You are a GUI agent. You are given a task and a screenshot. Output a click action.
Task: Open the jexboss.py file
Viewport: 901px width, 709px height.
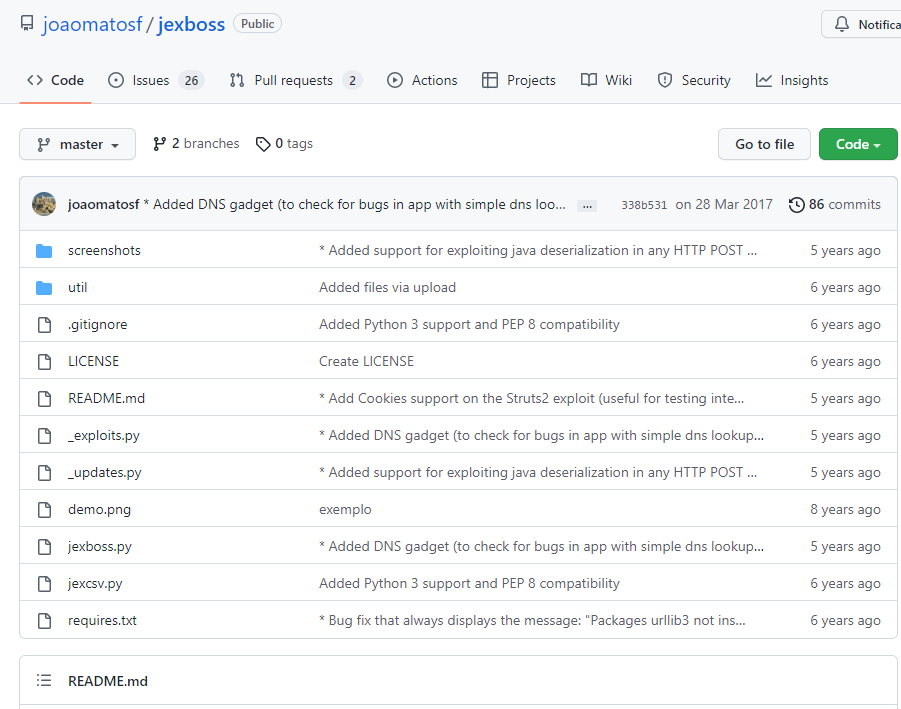[x=99, y=546]
